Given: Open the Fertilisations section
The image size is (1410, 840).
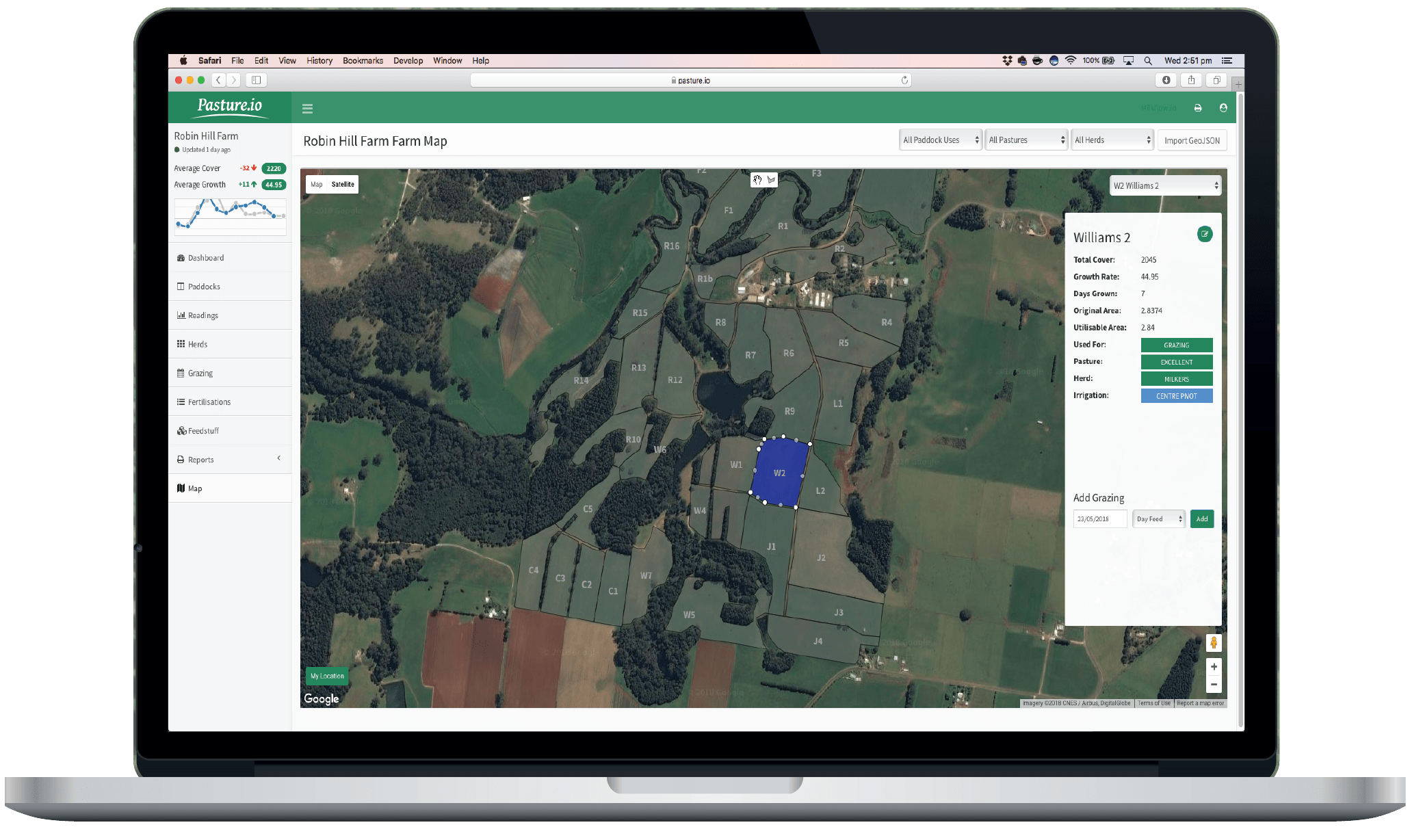Looking at the screenshot, I should coord(209,402).
